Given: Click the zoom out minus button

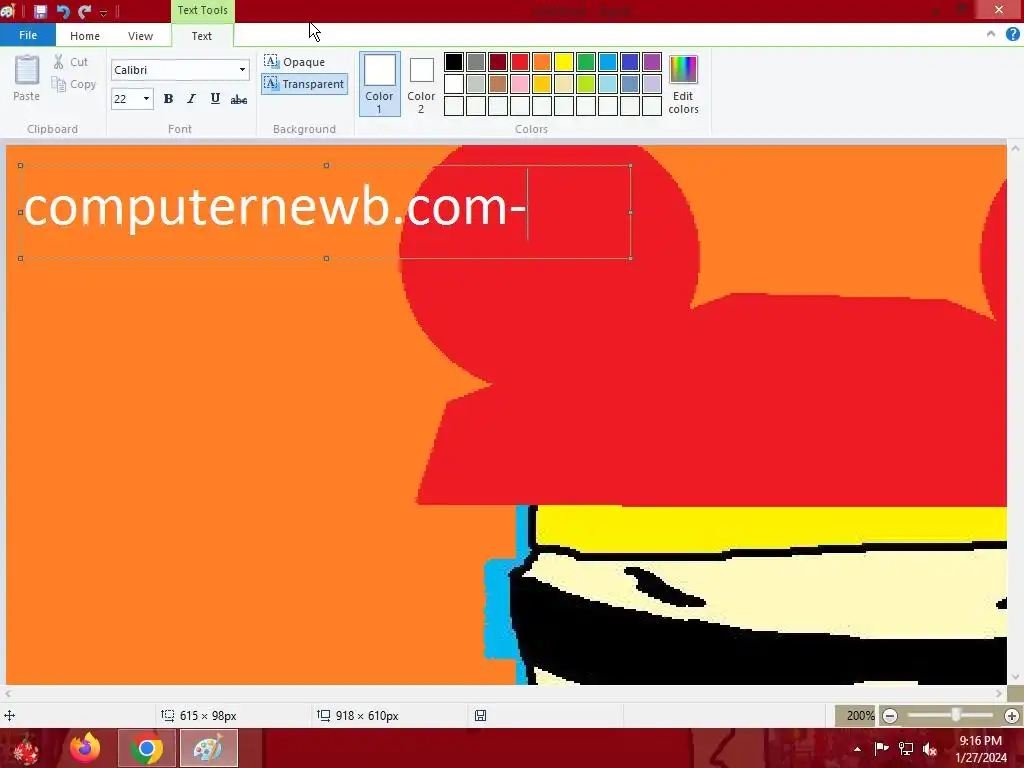Looking at the screenshot, I should pos(889,716).
